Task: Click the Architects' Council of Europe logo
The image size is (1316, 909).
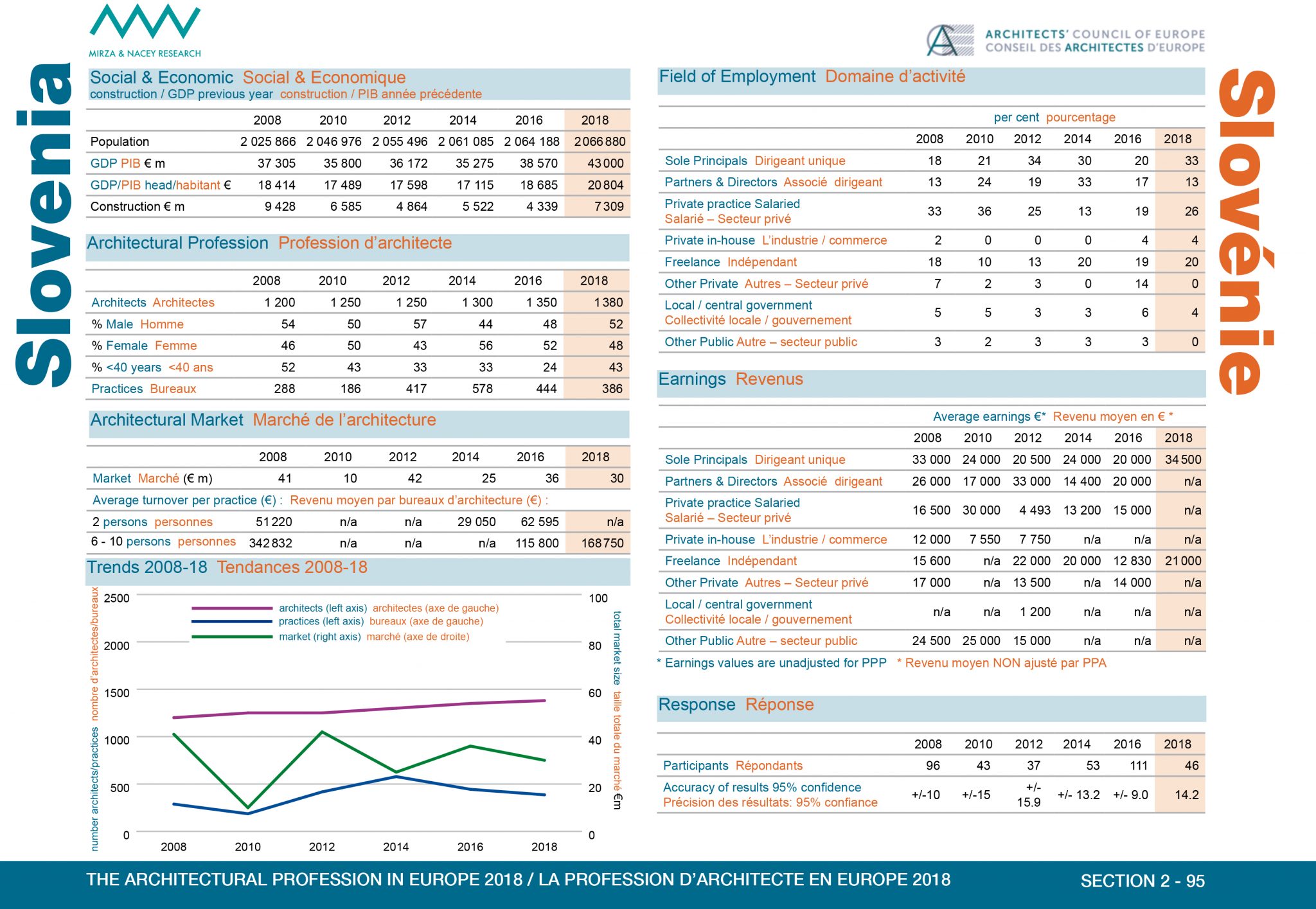Action: pyautogui.click(x=1065, y=40)
